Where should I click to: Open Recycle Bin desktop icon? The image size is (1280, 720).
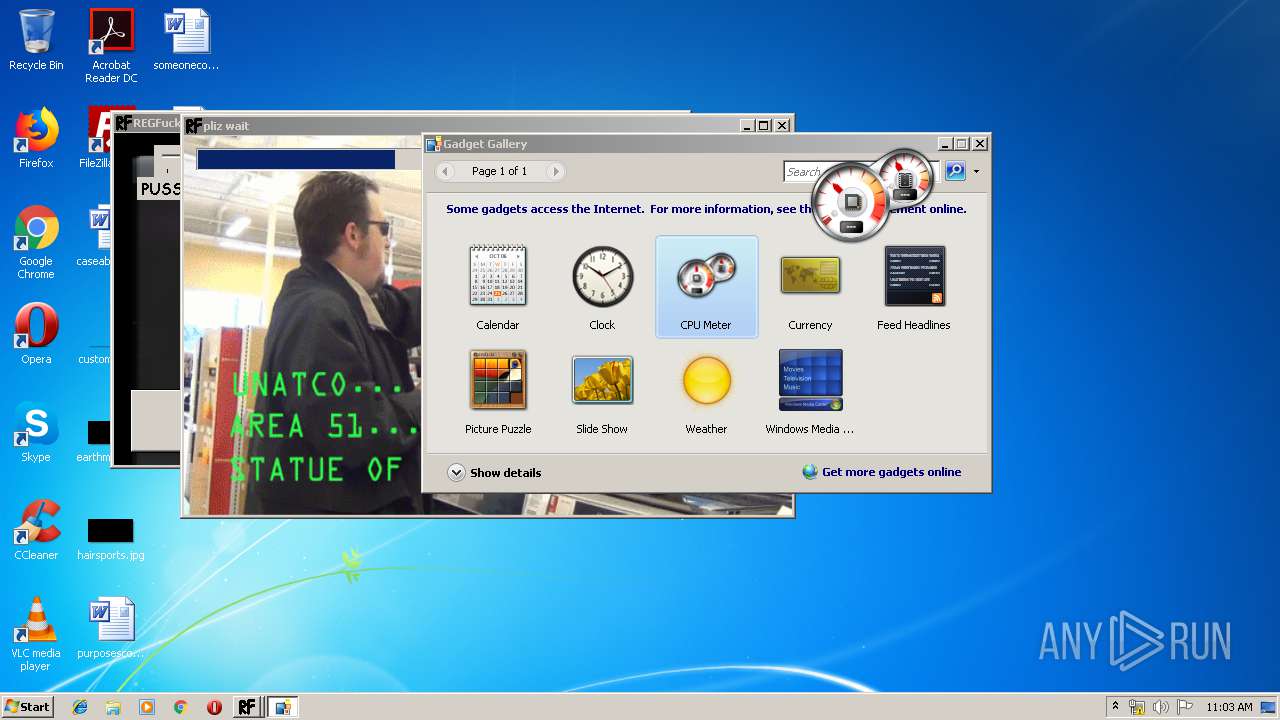pos(36,41)
